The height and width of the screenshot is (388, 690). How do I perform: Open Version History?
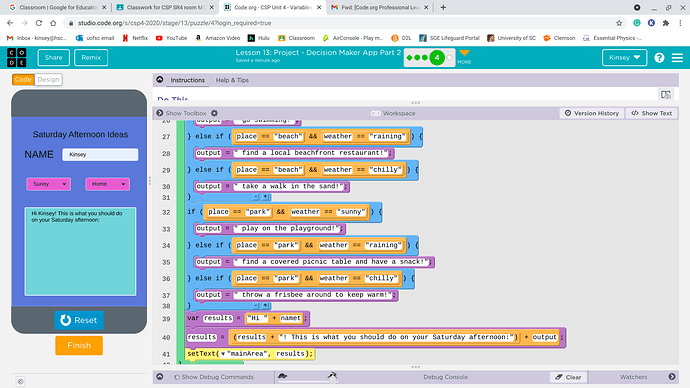point(591,113)
